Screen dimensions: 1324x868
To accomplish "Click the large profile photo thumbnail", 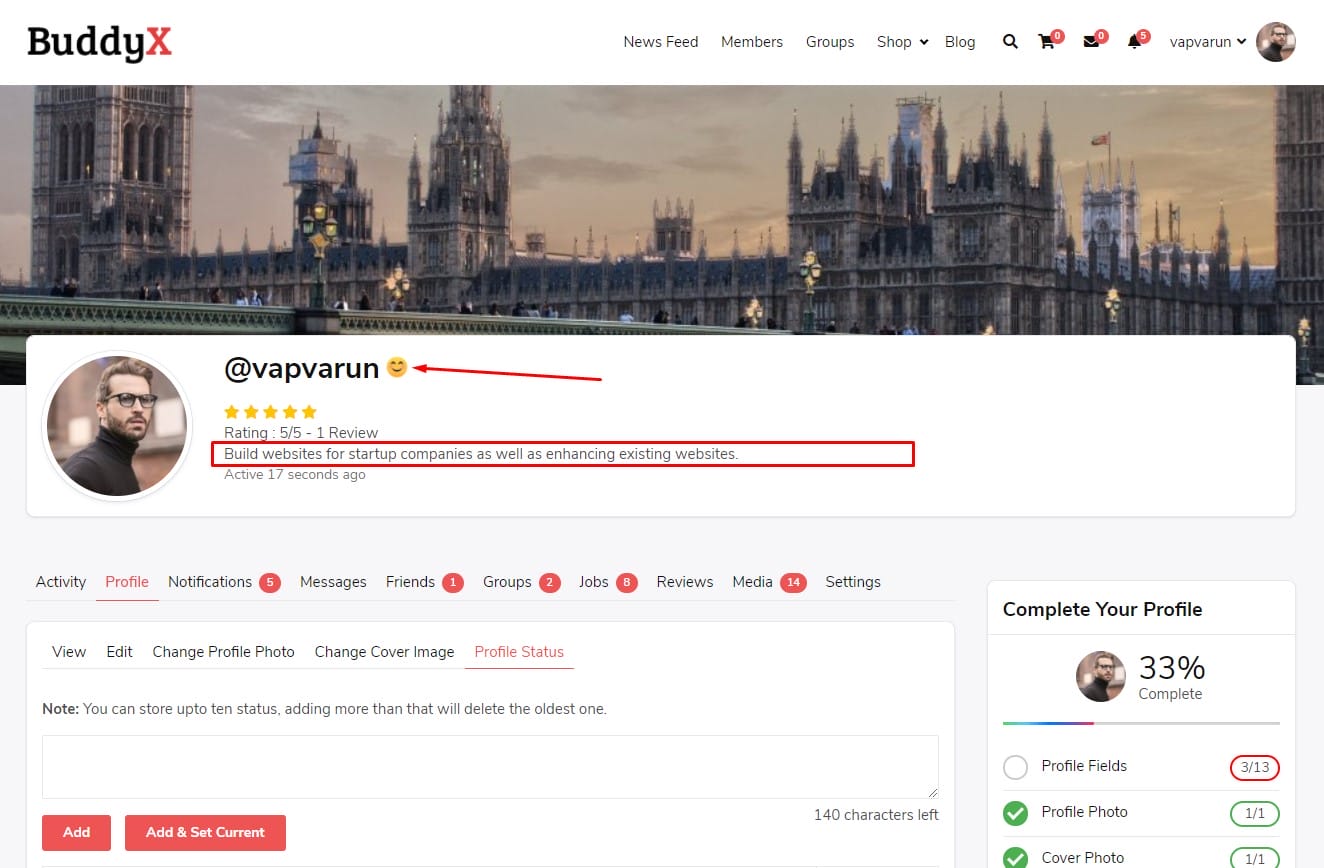I will point(117,426).
